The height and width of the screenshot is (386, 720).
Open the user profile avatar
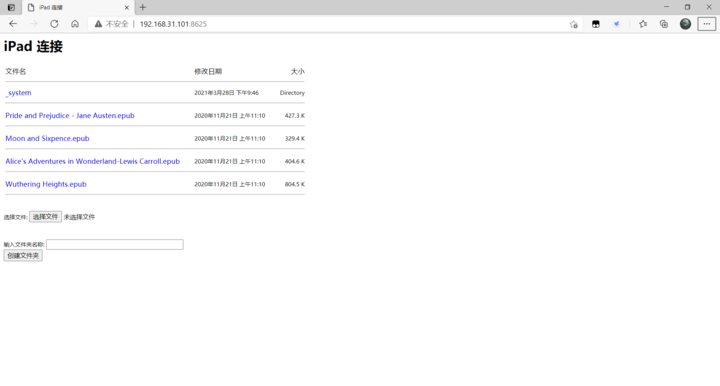tap(685, 24)
